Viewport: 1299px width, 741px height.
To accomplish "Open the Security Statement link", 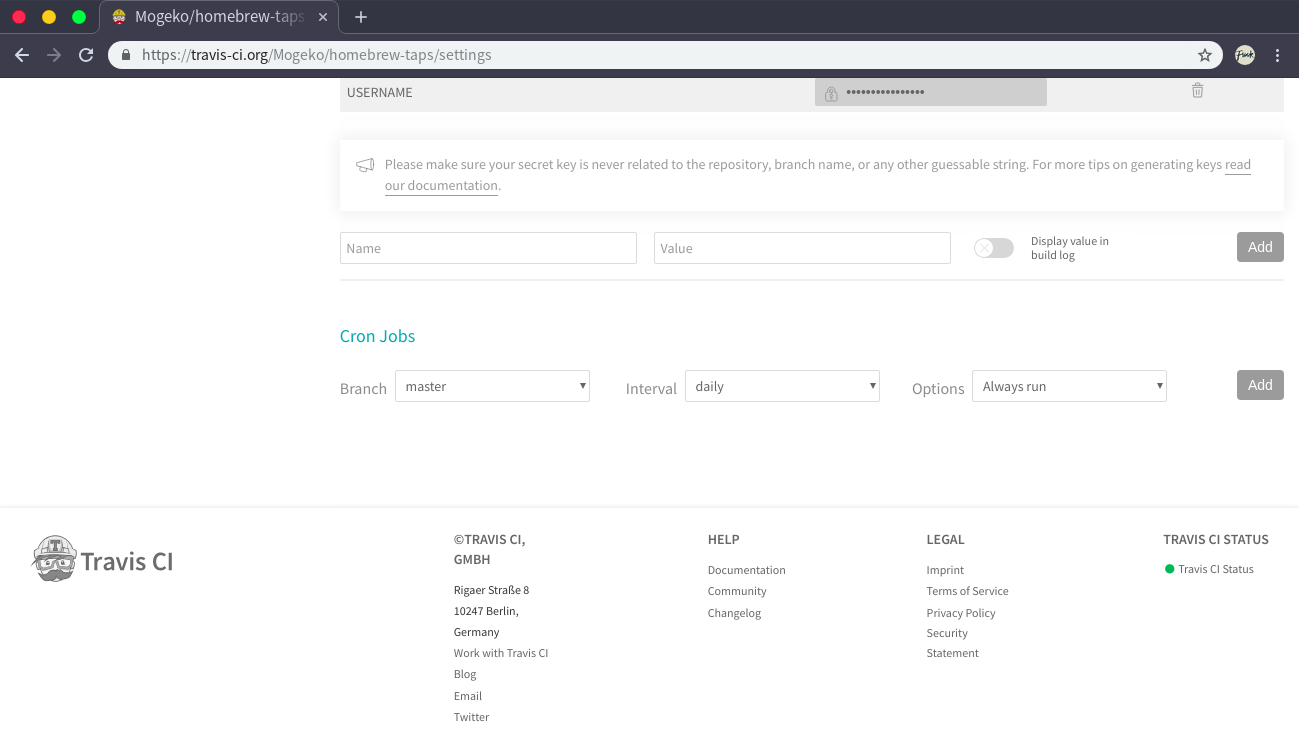I will tap(953, 643).
